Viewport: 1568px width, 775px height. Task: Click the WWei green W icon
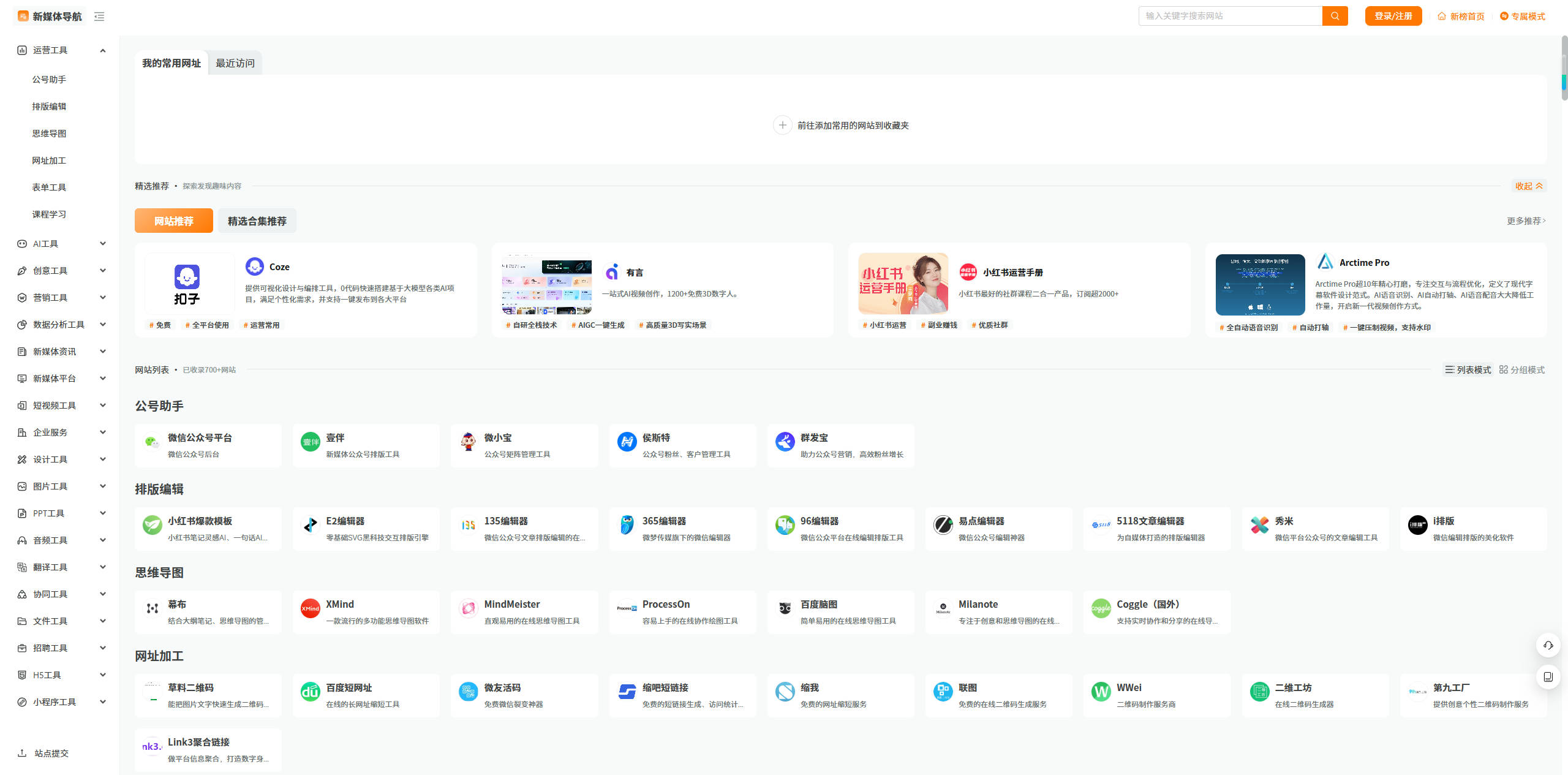pyautogui.click(x=1101, y=692)
